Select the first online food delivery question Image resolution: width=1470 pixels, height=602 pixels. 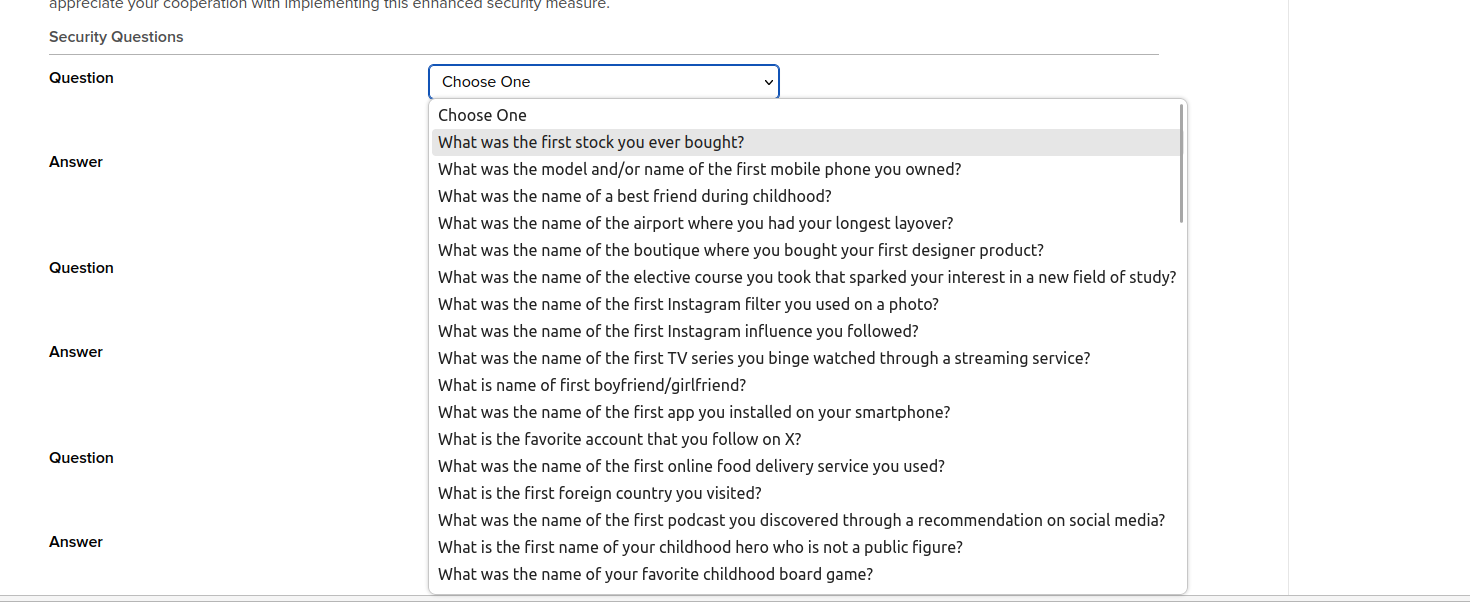(691, 466)
